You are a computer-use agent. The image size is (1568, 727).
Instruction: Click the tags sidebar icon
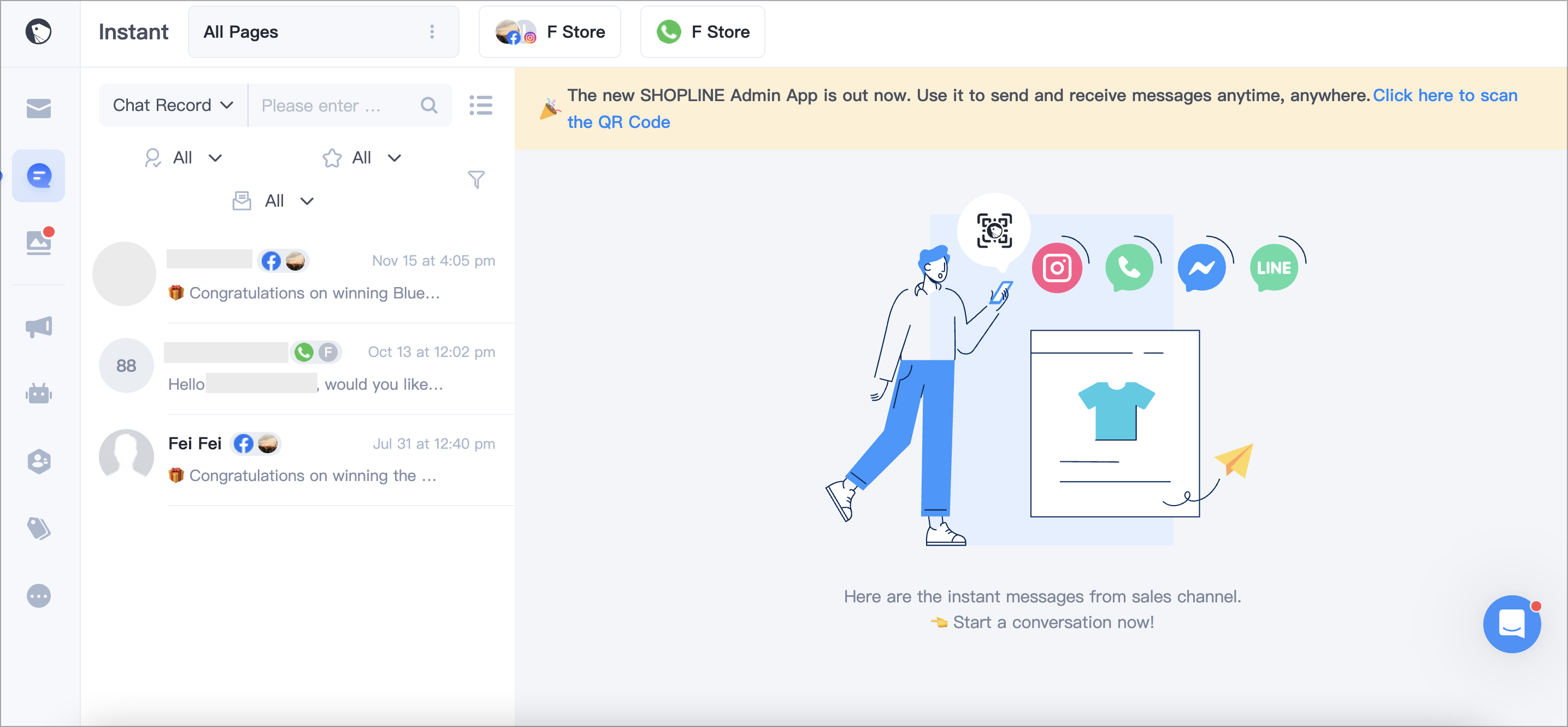click(38, 528)
